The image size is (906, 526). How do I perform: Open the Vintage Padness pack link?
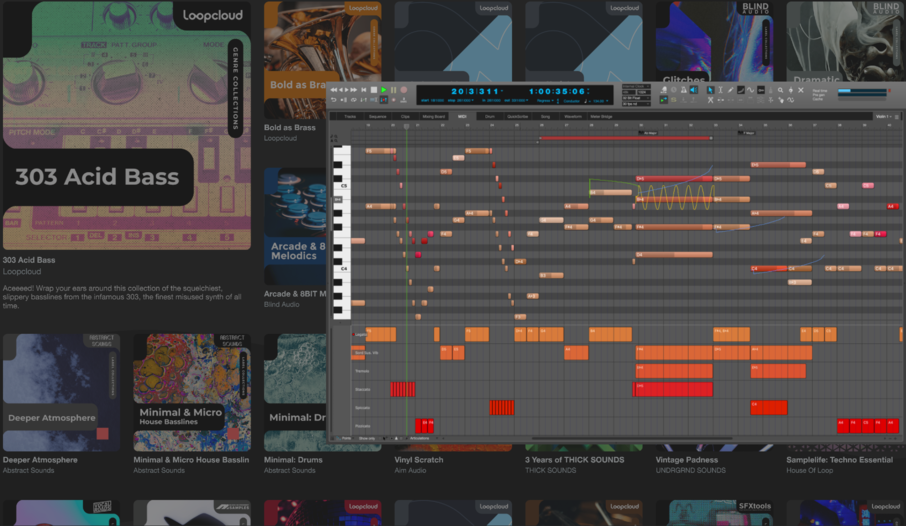pos(686,460)
